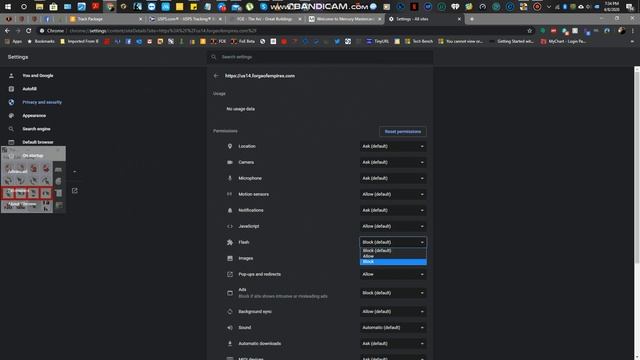This screenshot has height=360, width=640.
Task: Open Imported From IE bookmarks folder
Action: [x=79, y=41]
